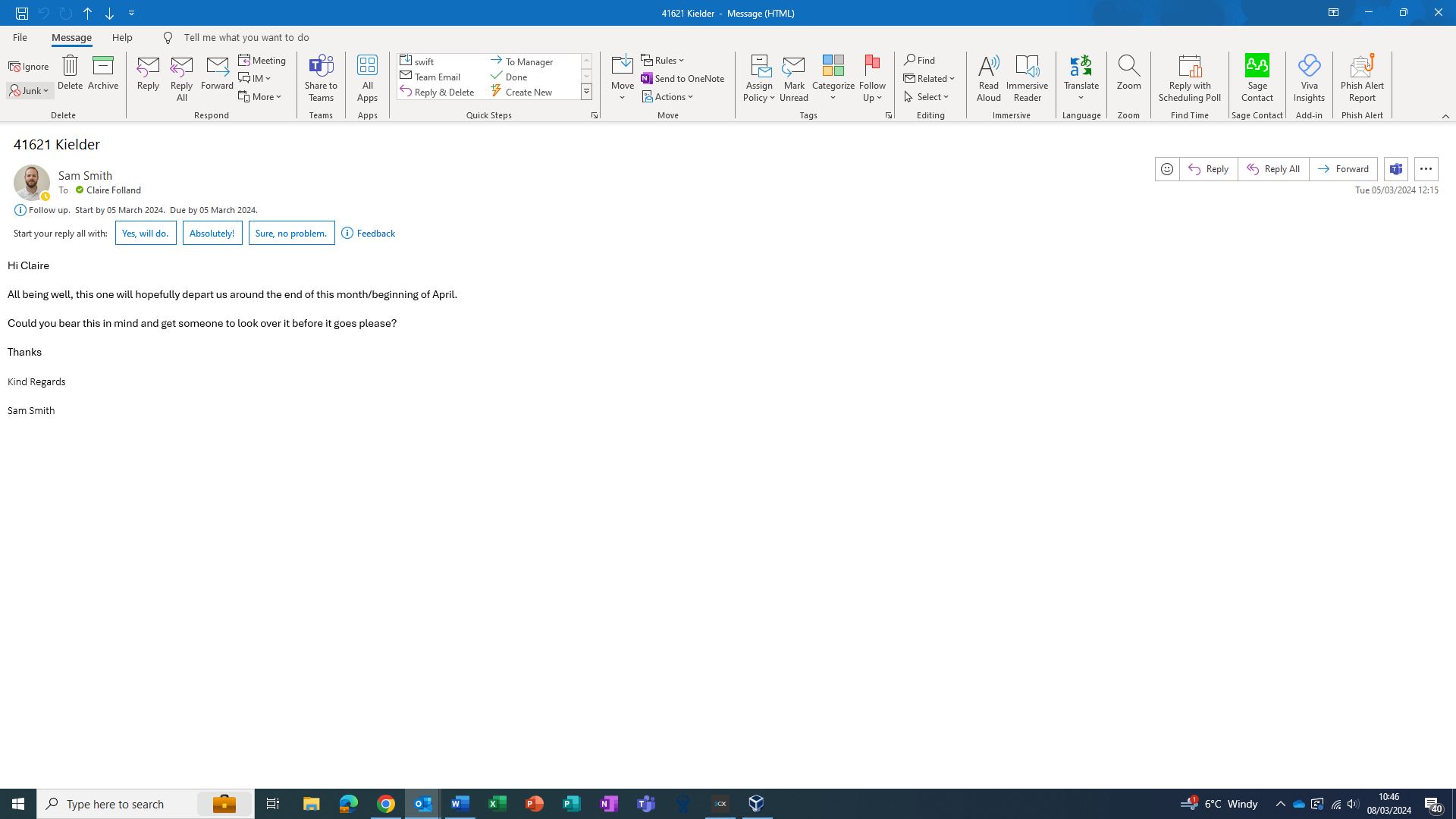The height and width of the screenshot is (819, 1456).
Task: Expand the Quick Steps gallery
Action: tap(586, 92)
